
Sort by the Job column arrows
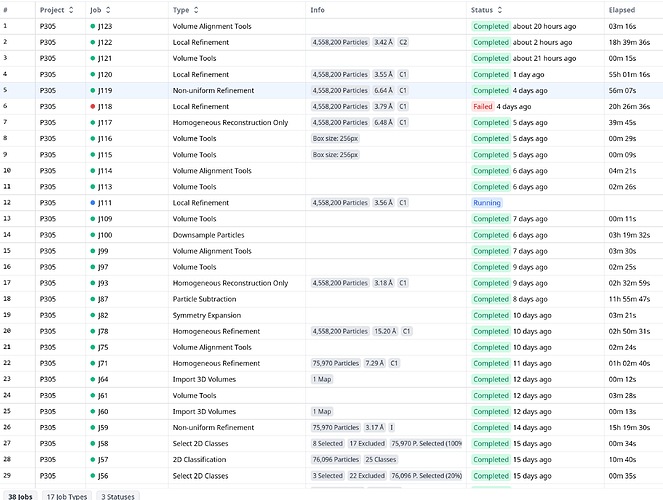(108, 10)
